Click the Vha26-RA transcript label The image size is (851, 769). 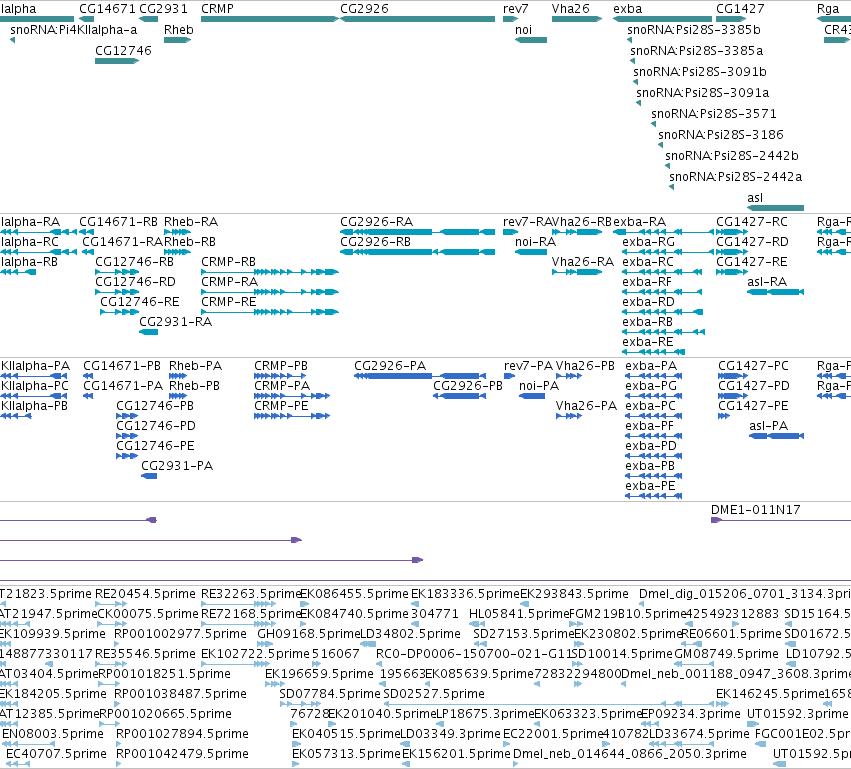click(x=582, y=262)
